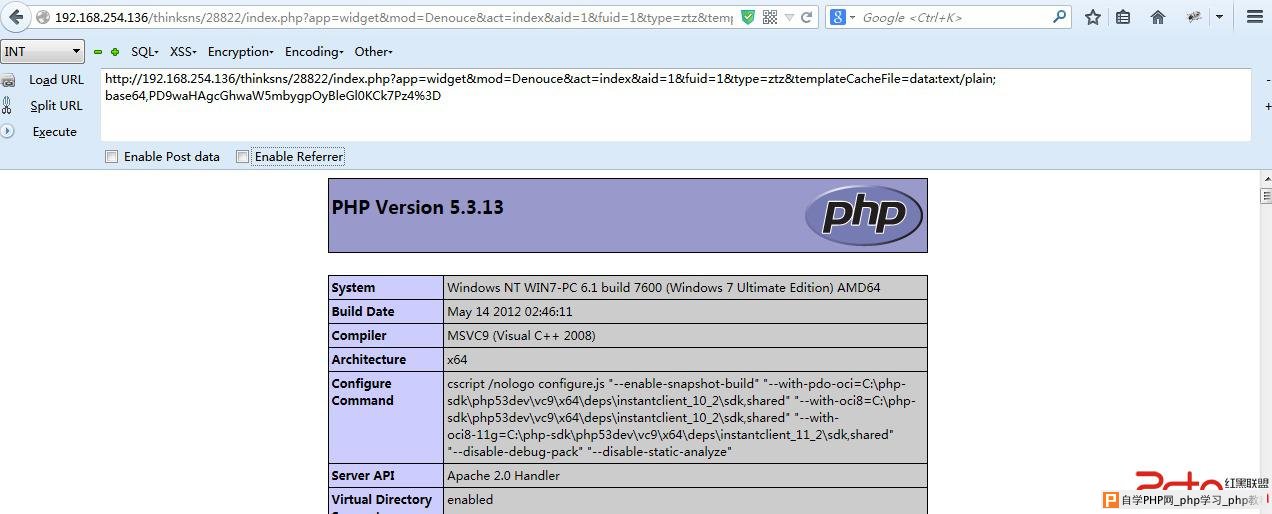Screen dimensions: 1272x514
Task: Click the "System" table label
Action: [354, 288]
